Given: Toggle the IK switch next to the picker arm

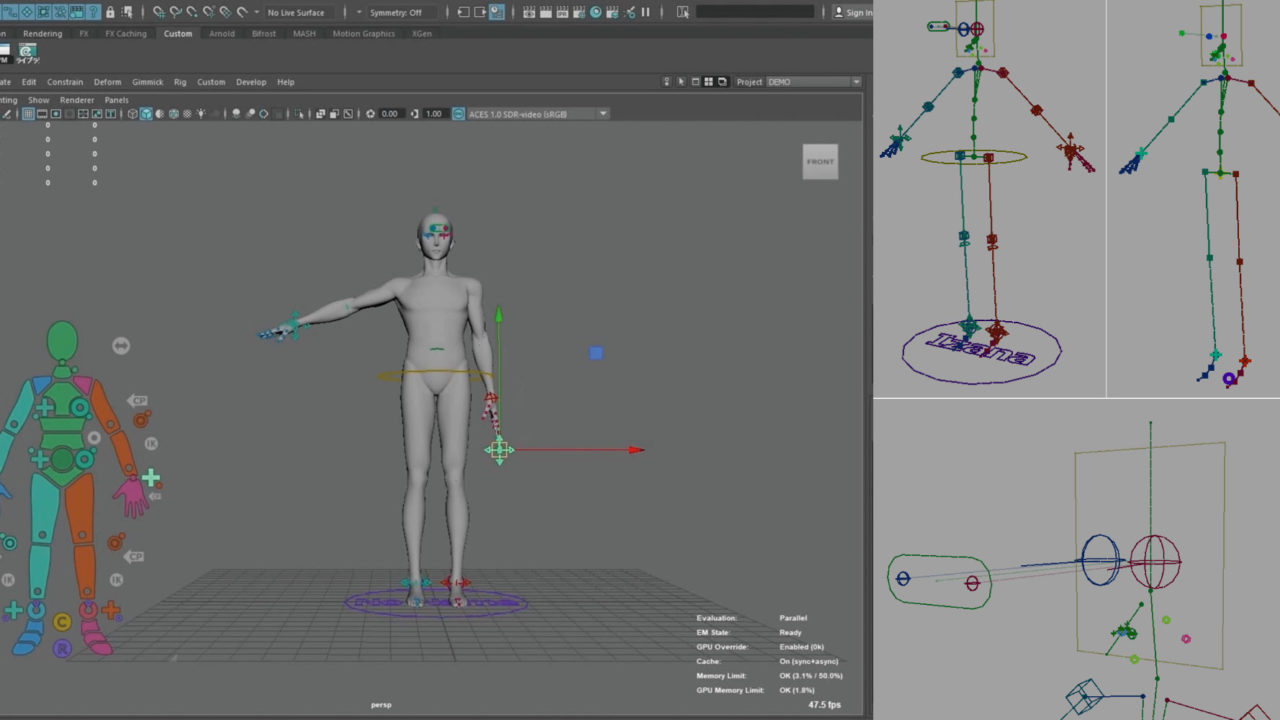Looking at the screenshot, I should pos(152,443).
